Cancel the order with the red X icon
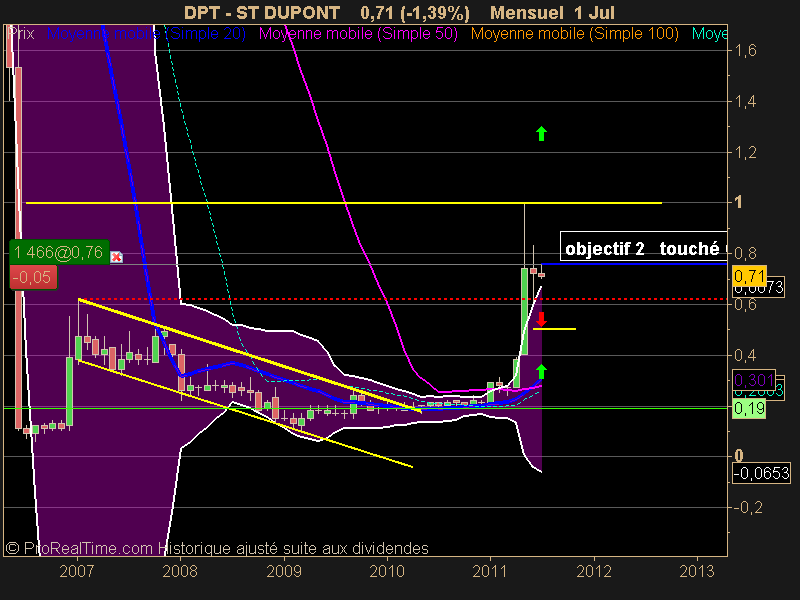The width and height of the screenshot is (800, 600). [116, 257]
